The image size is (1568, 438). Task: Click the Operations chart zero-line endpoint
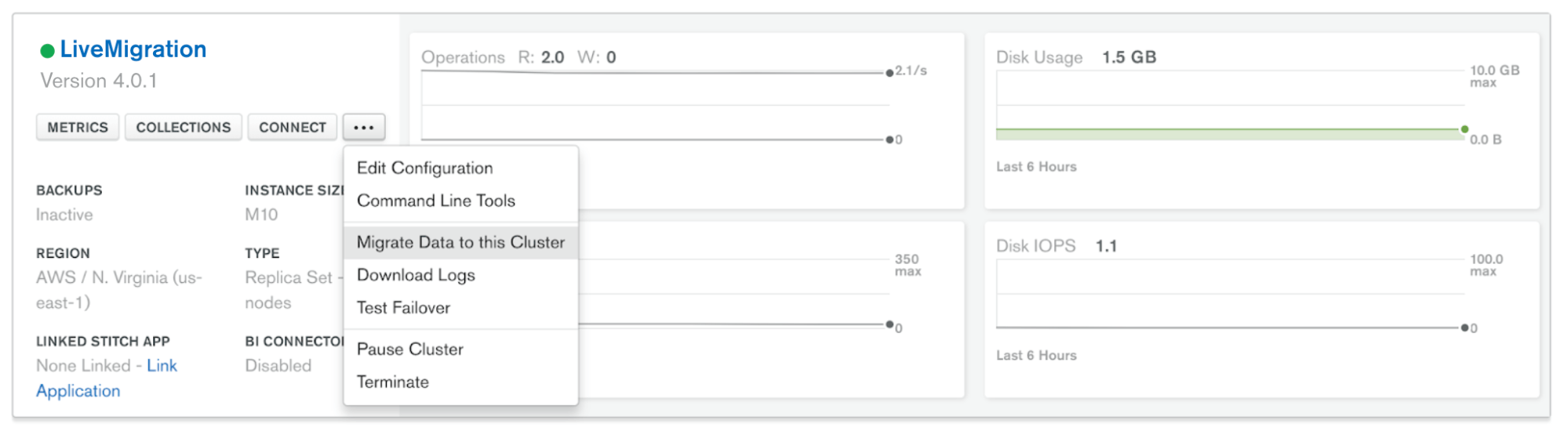[890, 139]
